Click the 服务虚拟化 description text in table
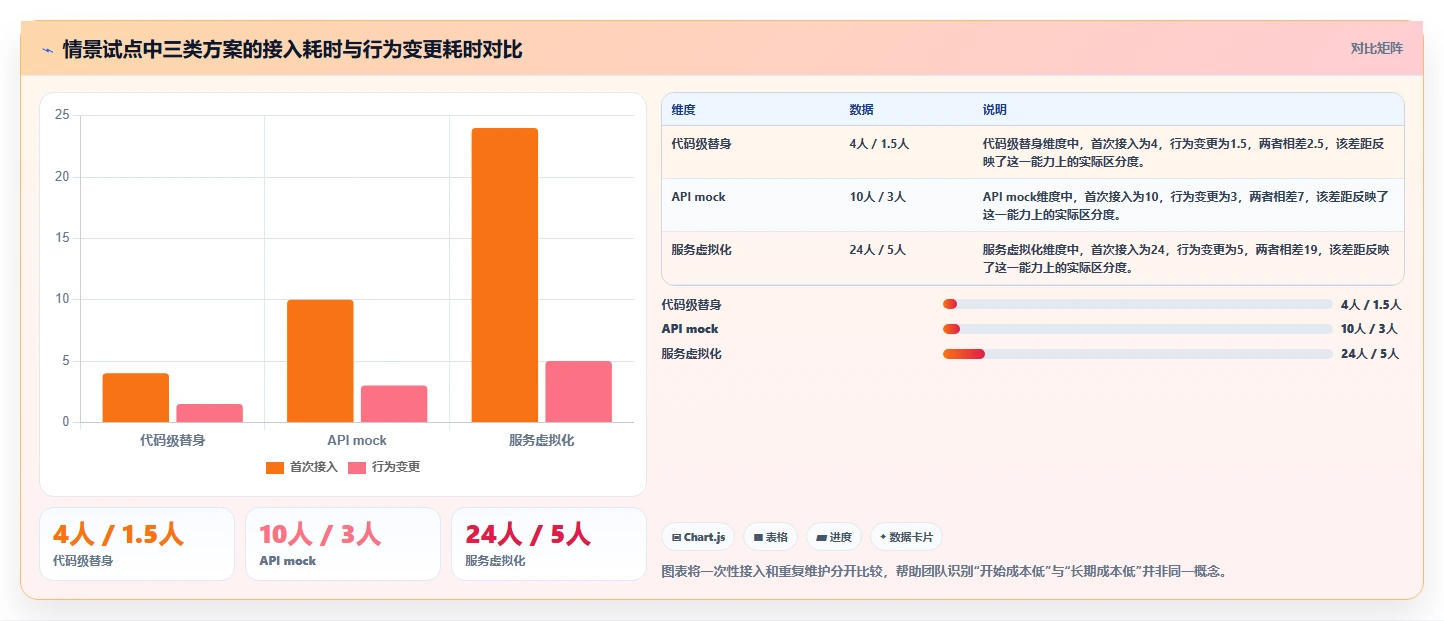1444x621 pixels. (x=1186, y=258)
